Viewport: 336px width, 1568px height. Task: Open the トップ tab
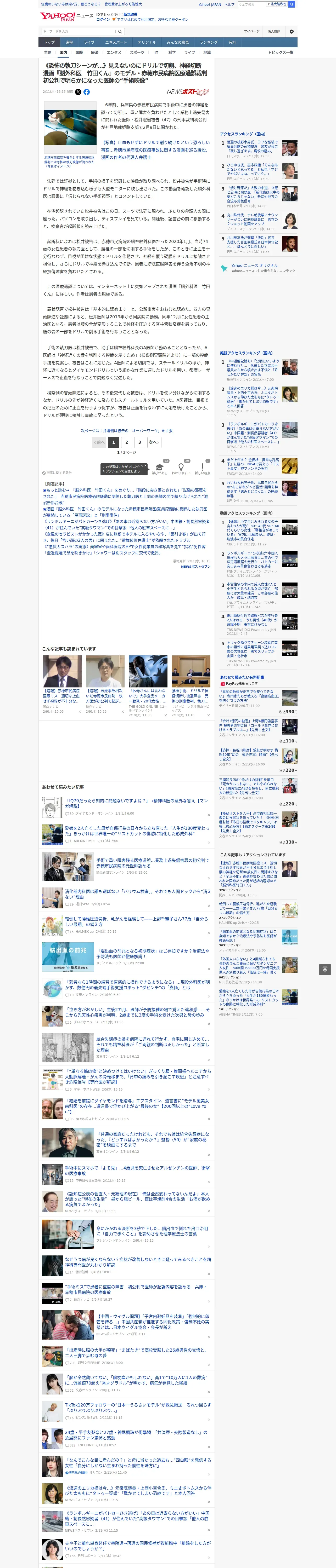click(x=49, y=42)
